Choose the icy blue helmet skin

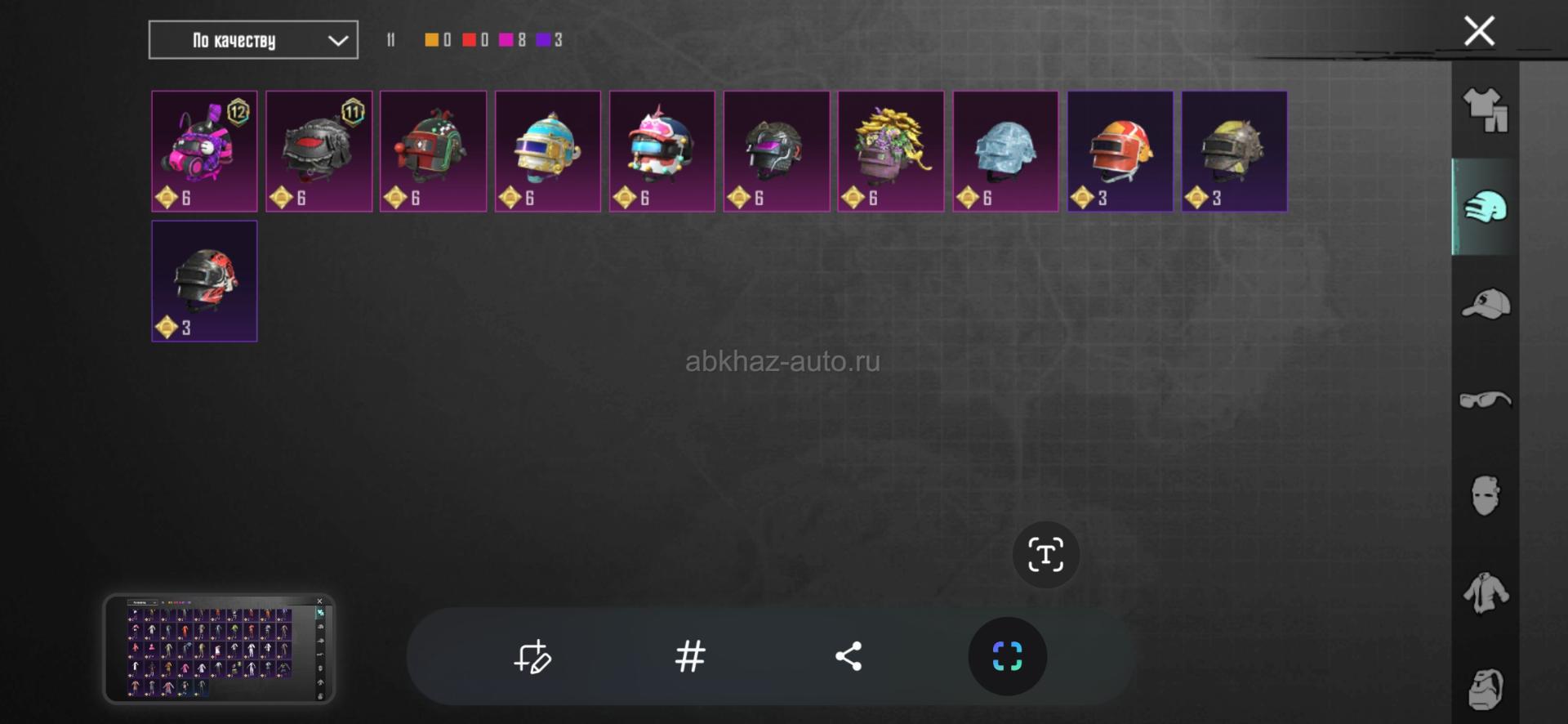pos(1005,151)
